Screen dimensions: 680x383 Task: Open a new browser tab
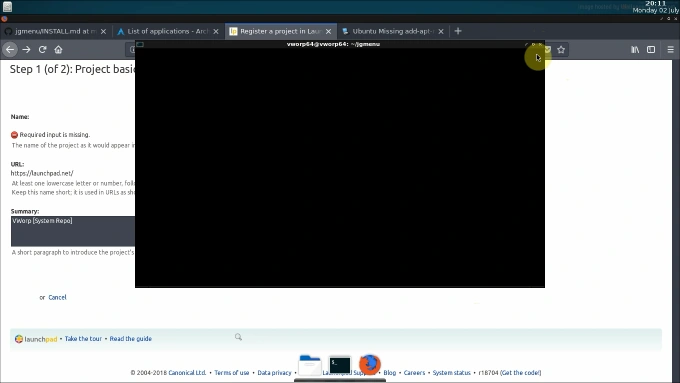458,31
